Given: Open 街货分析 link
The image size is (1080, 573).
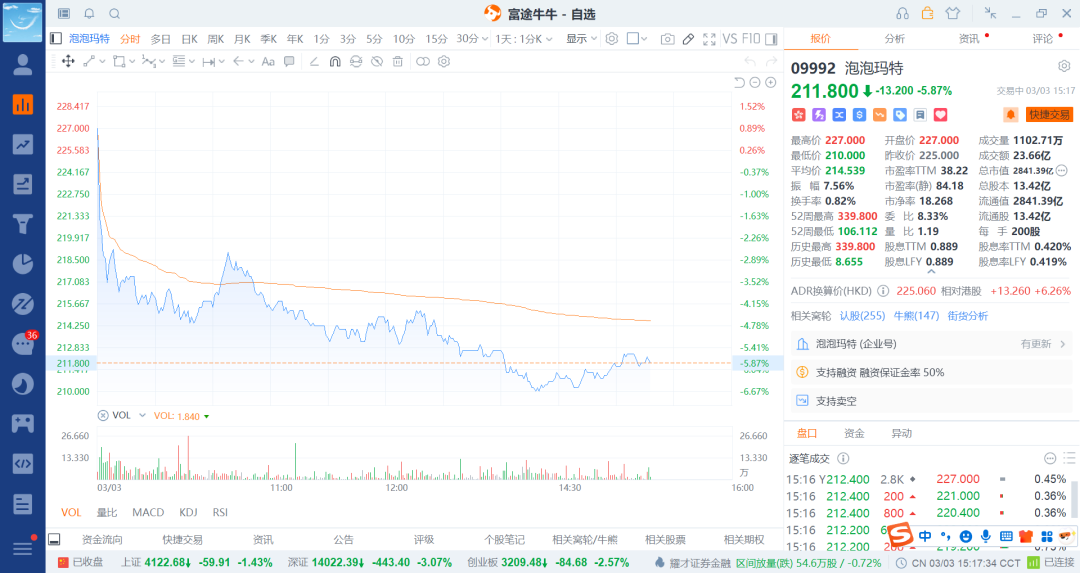Looking at the screenshot, I should [x=968, y=316].
